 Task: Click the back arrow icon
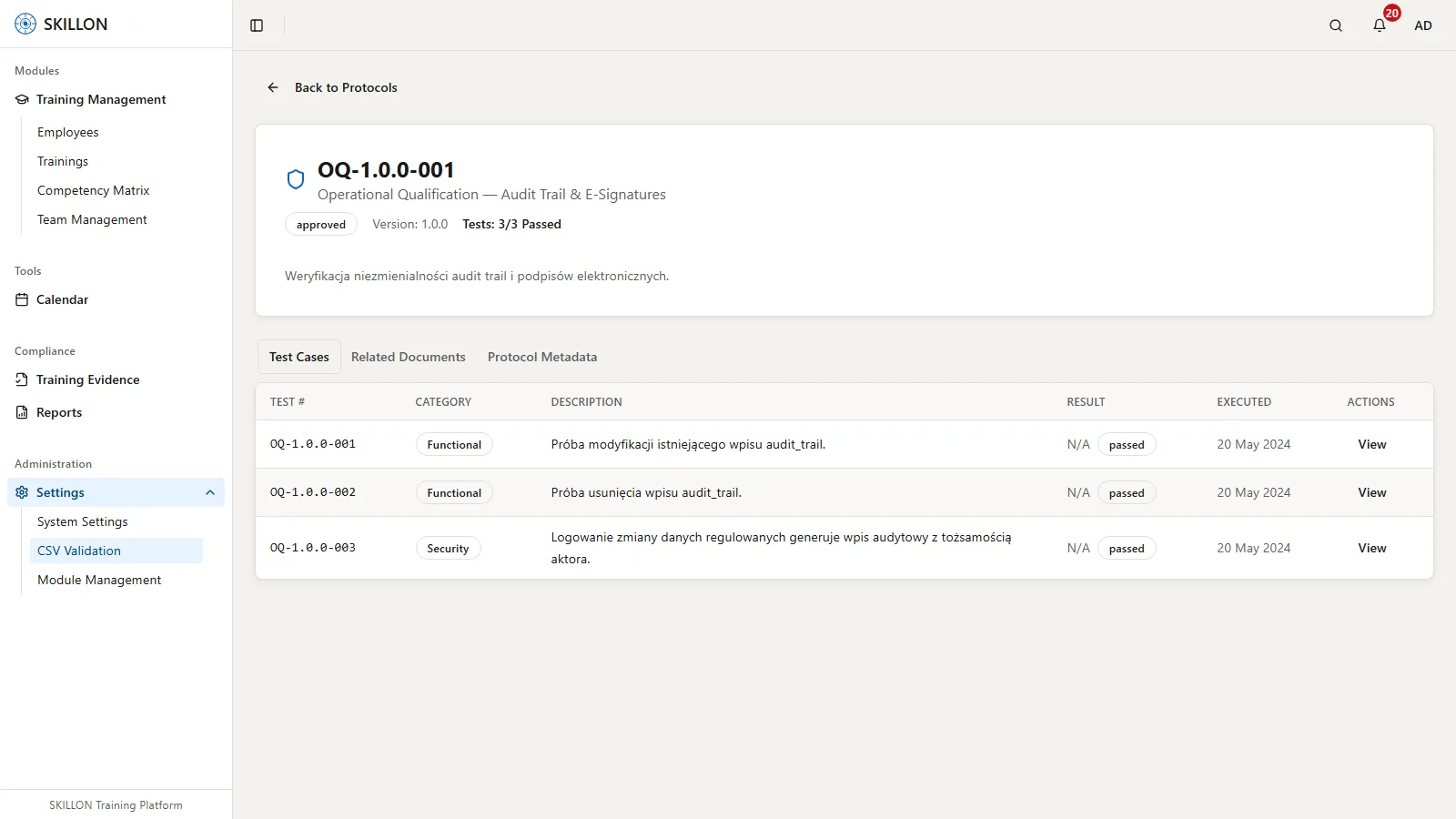[273, 87]
